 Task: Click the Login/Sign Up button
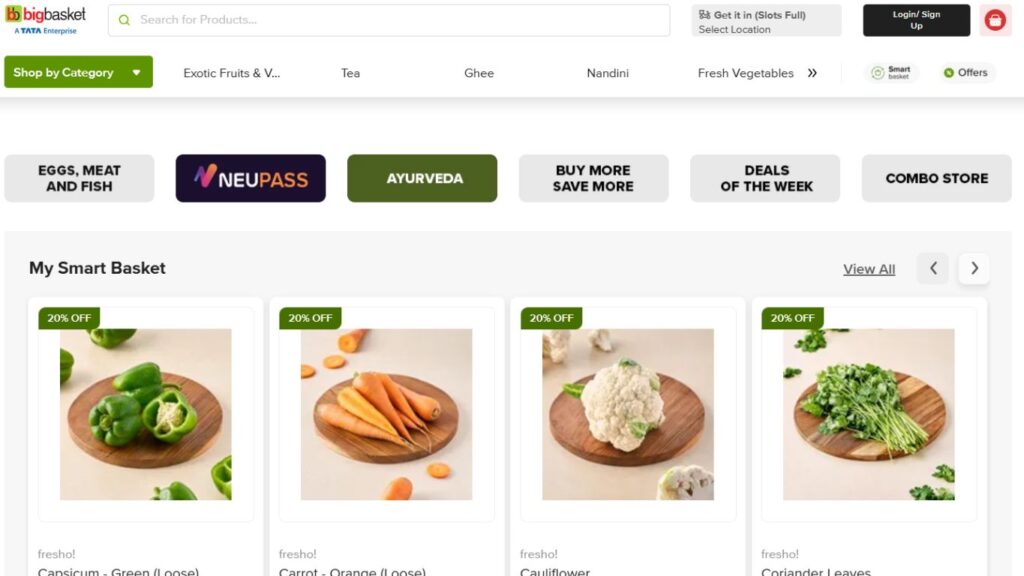[x=916, y=20]
